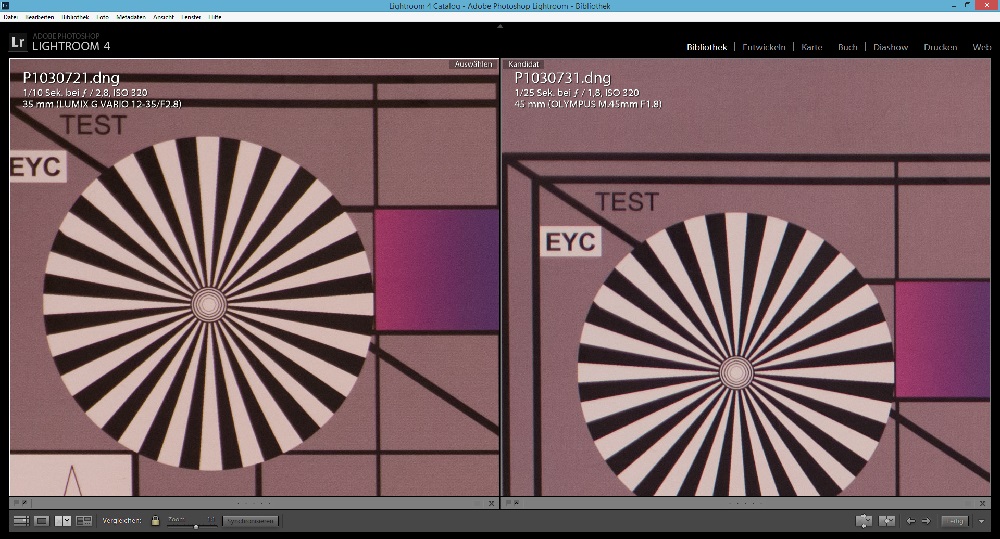Click the badge icon beside the left flag
The height and width of the screenshot is (539, 1000).
[24, 503]
